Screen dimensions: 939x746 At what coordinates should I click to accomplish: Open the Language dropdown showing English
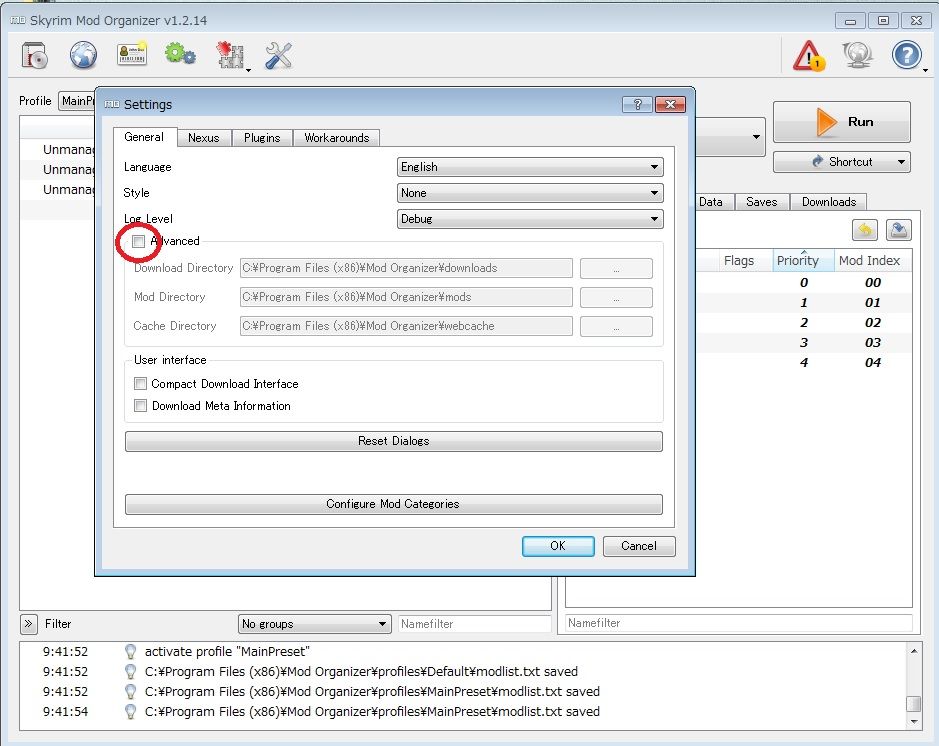click(x=530, y=167)
